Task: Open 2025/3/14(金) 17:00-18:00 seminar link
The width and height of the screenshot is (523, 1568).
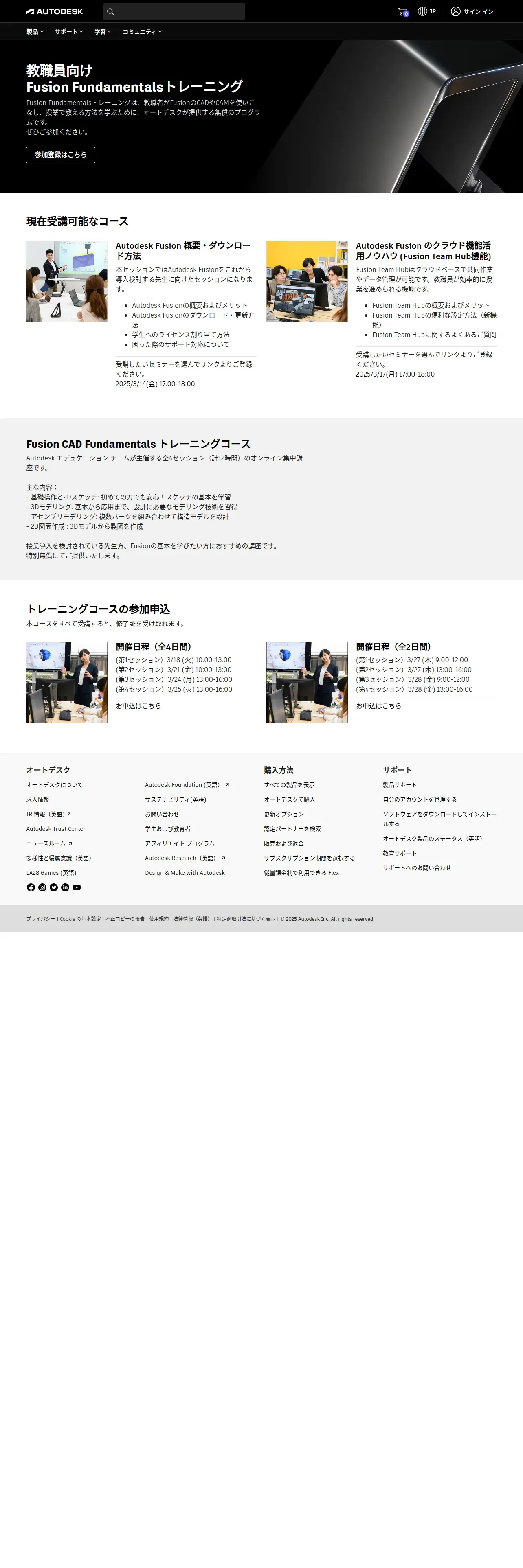Action: [x=155, y=384]
